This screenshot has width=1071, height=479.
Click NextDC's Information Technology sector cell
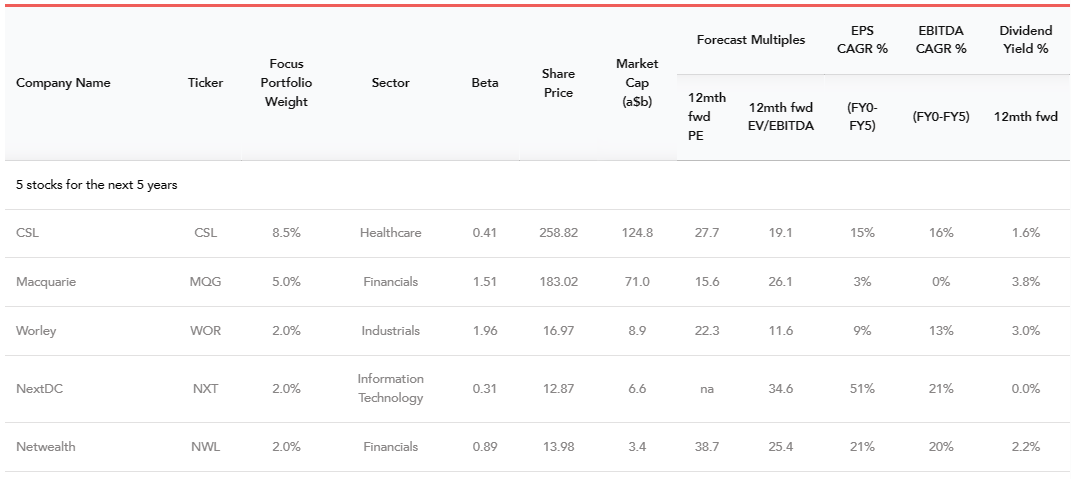[x=390, y=388]
